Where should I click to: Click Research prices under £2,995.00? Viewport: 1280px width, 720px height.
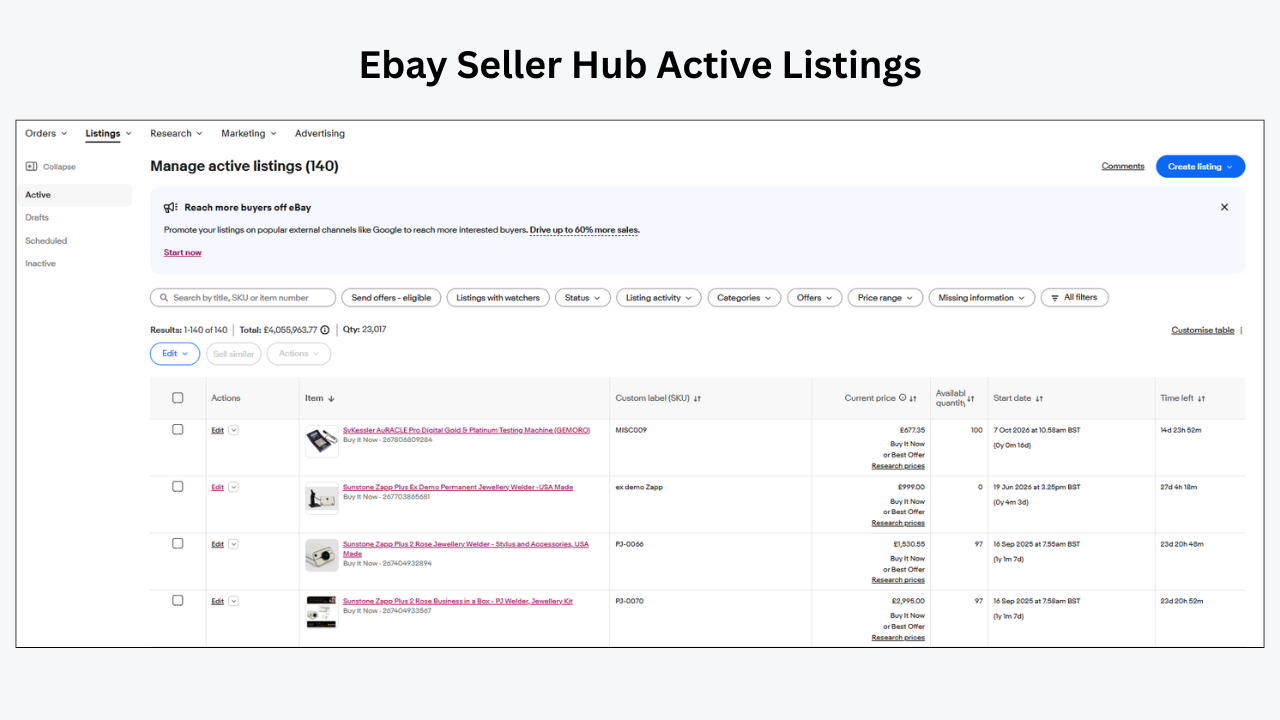click(x=898, y=637)
